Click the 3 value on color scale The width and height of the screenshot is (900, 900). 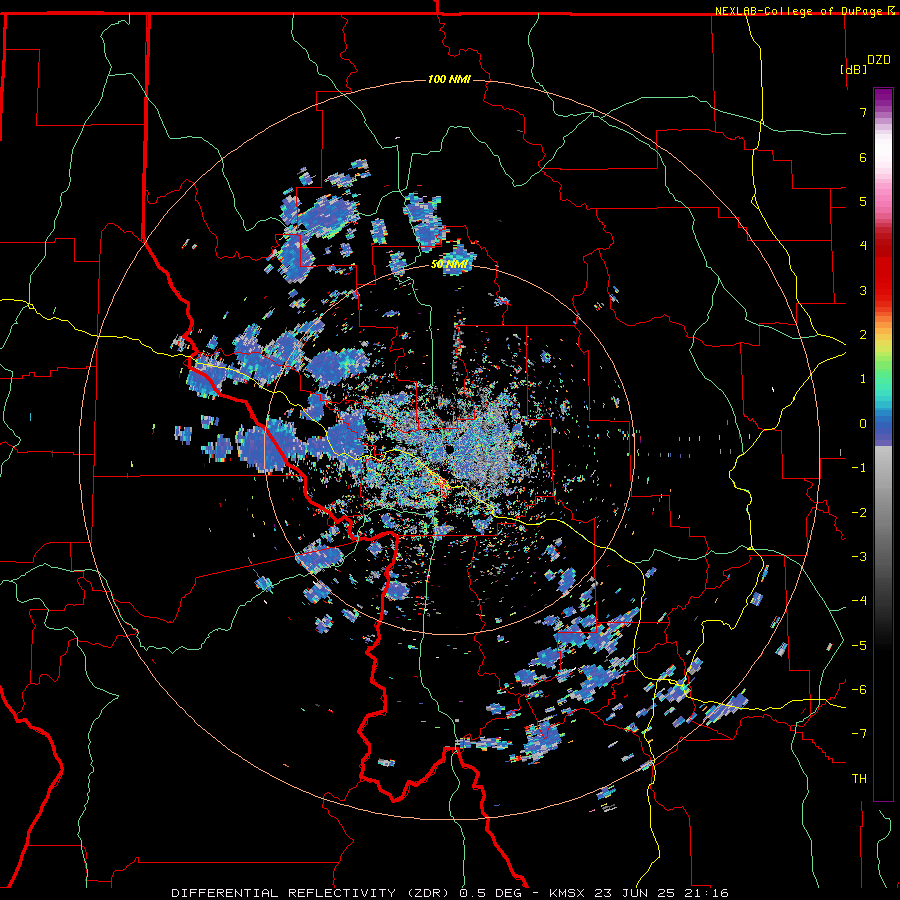(x=863, y=290)
